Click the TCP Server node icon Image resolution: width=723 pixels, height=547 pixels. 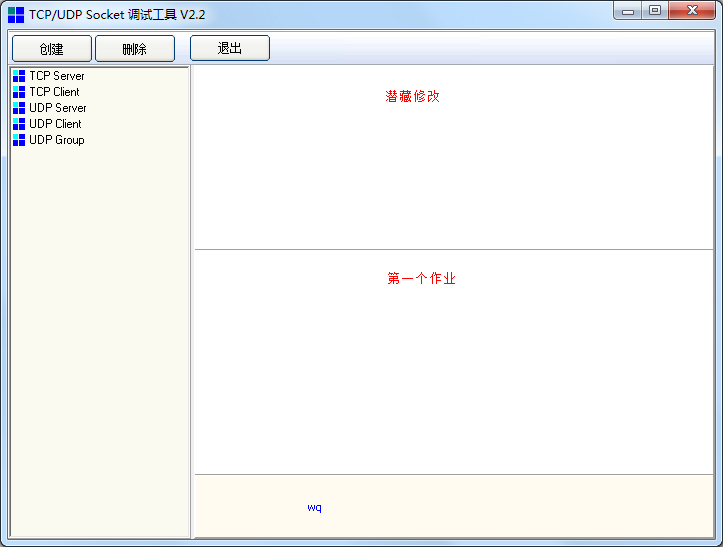19,76
